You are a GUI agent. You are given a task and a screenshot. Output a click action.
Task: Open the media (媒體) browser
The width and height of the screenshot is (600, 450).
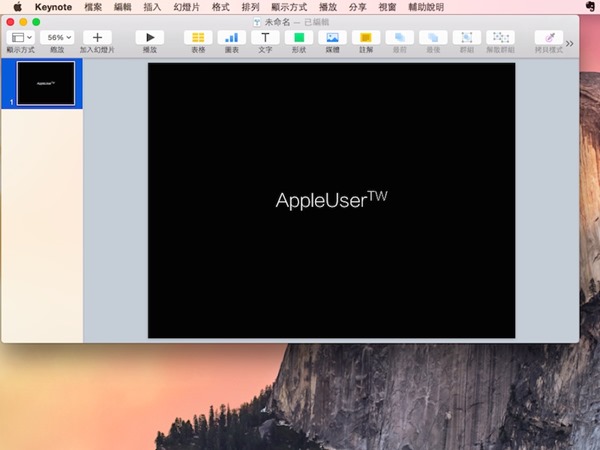pyautogui.click(x=332, y=37)
